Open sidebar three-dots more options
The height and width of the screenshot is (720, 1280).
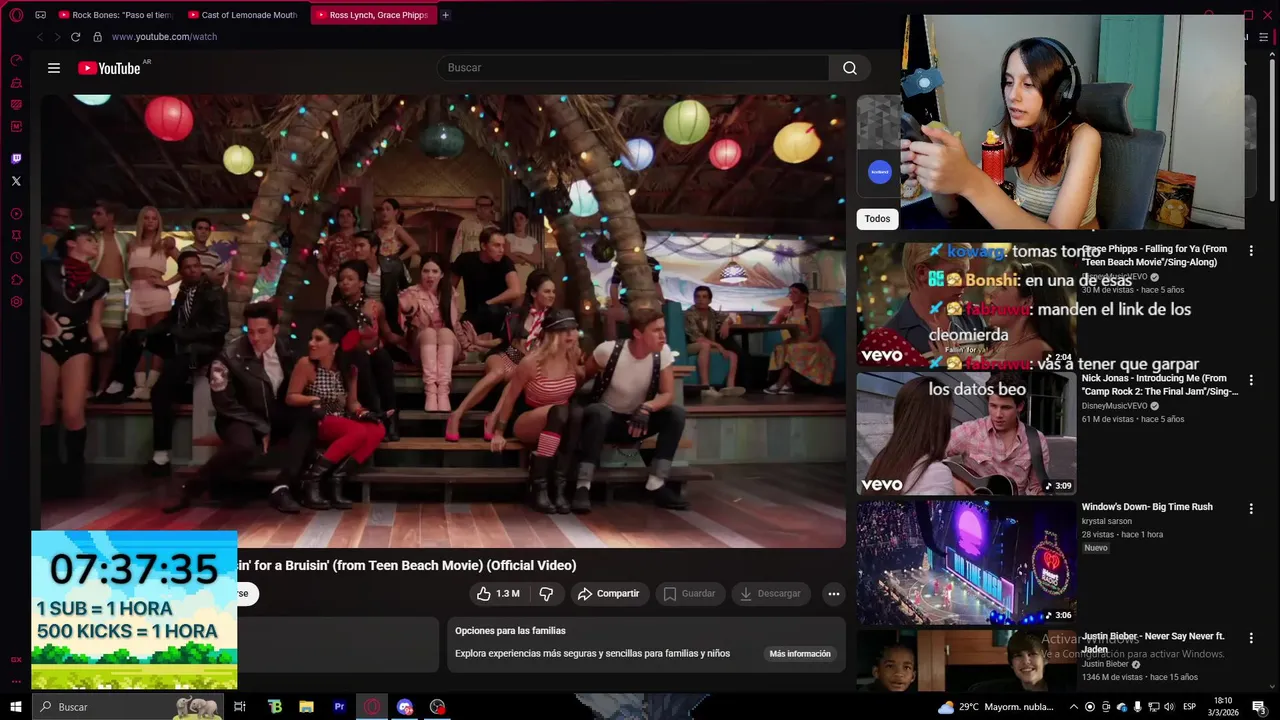coord(16,681)
